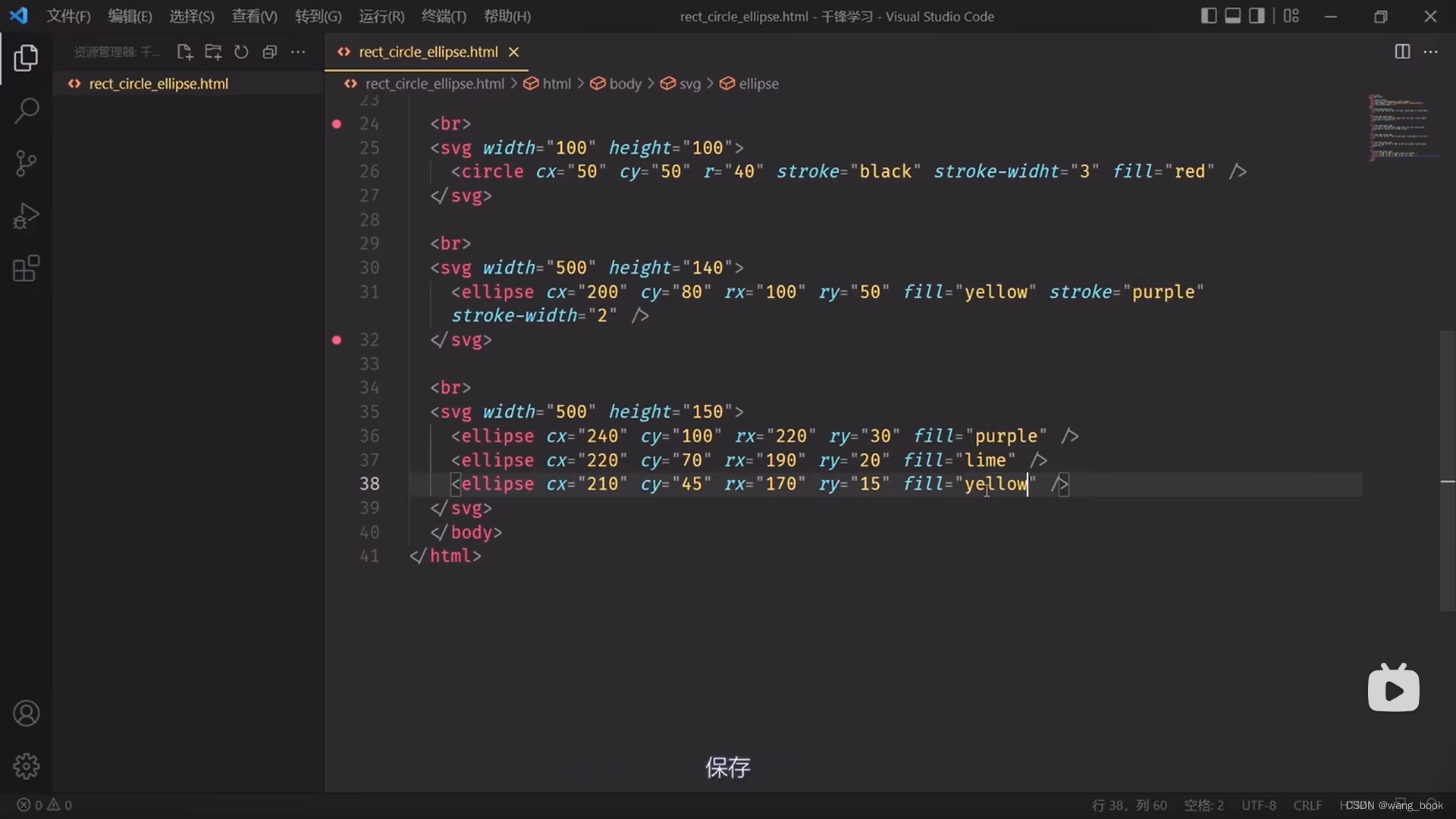The width and height of the screenshot is (1456, 819).
Task: Open the Search view in the activity bar
Action: pyautogui.click(x=26, y=111)
